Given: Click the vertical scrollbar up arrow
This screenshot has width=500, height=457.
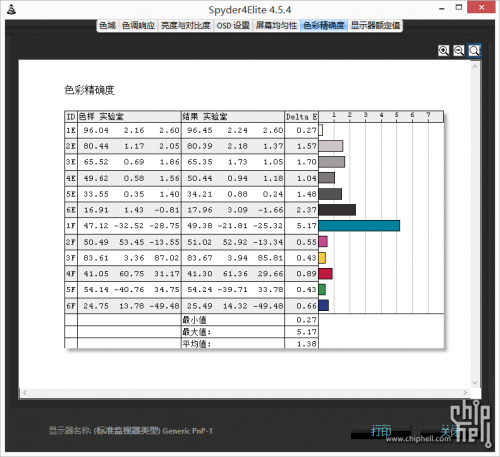Looking at the screenshot, I should tap(475, 67).
